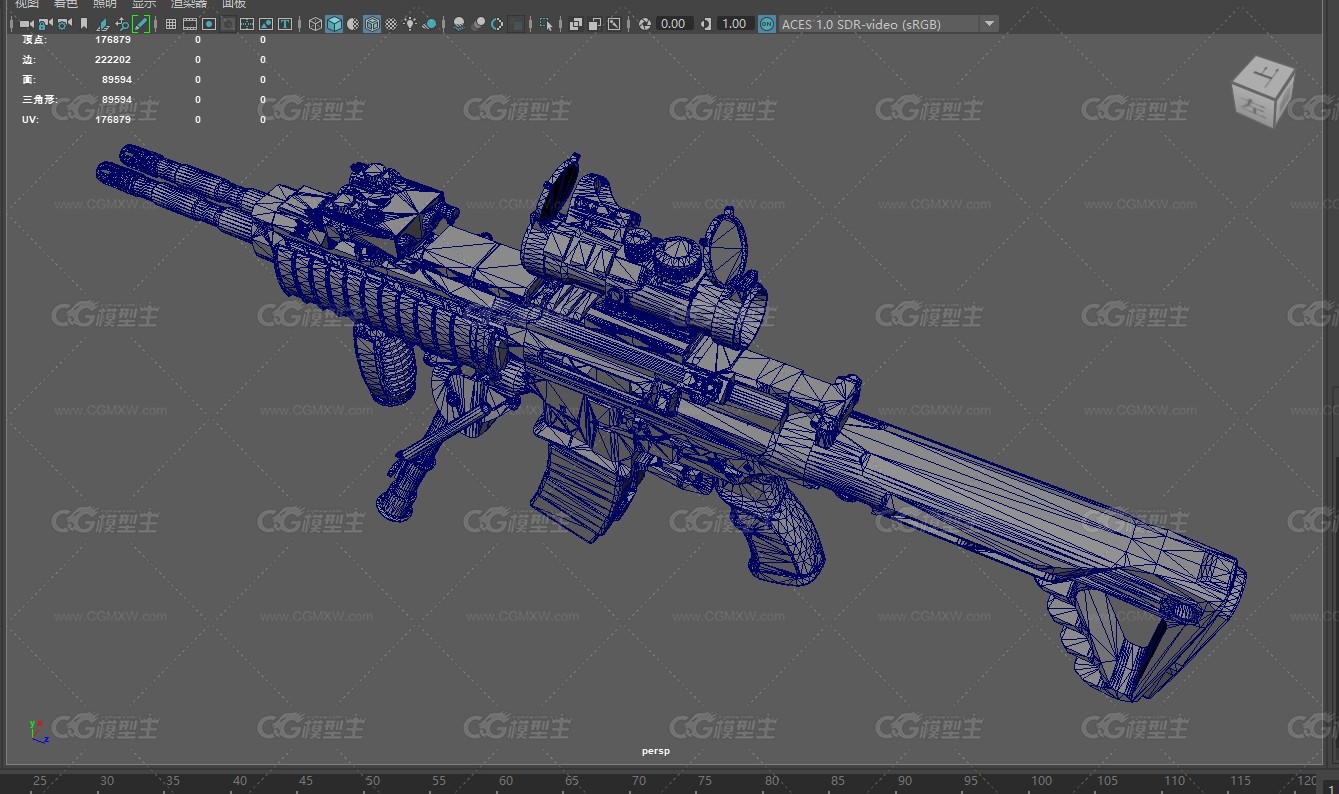The width and height of the screenshot is (1339, 794).
Task: Click the '222202' edge count value
Action: coord(113,60)
